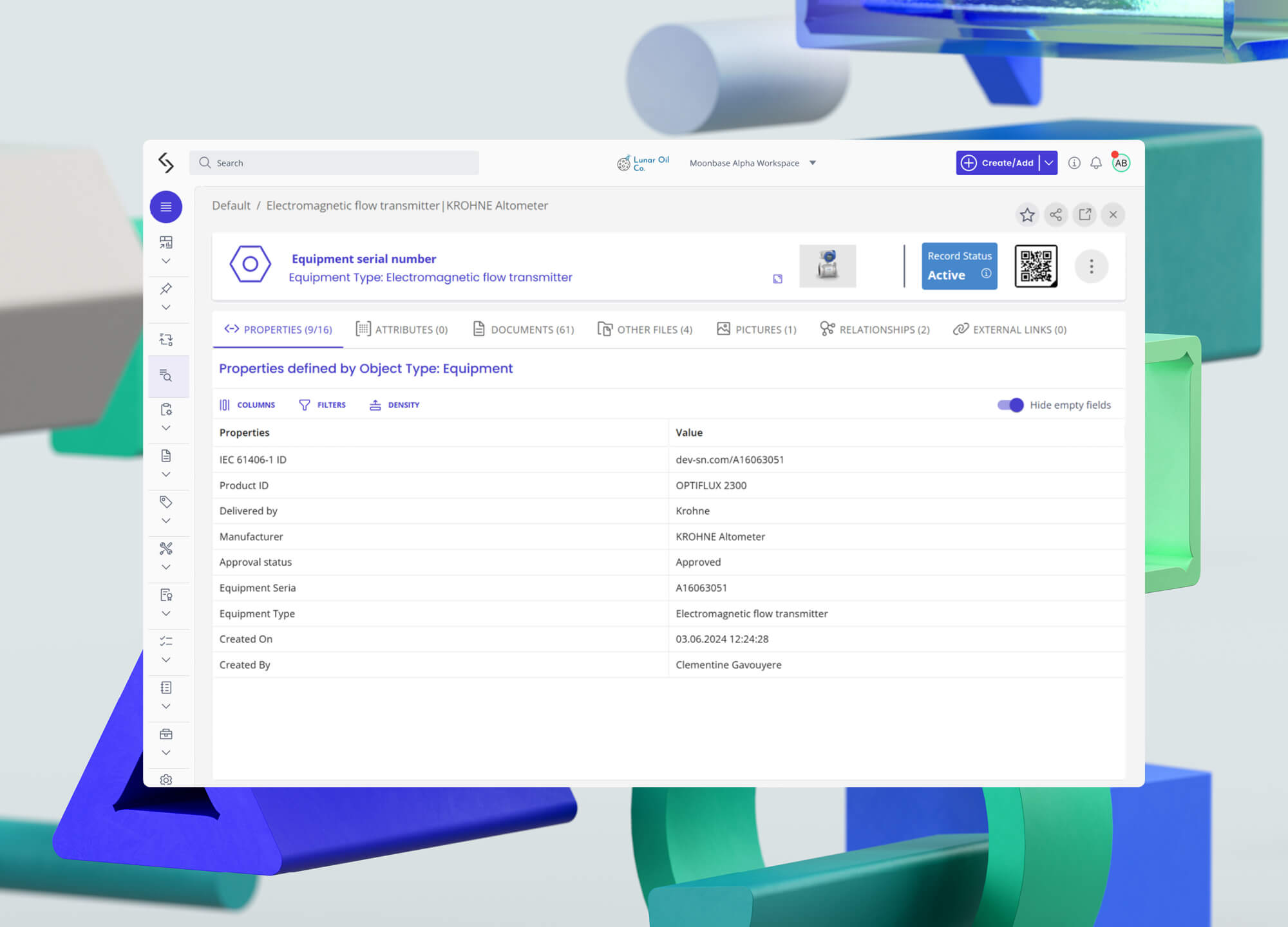Click the equipment picture thumbnail
Image resolution: width=1288 pixels, height=927 pixels.
827,266
